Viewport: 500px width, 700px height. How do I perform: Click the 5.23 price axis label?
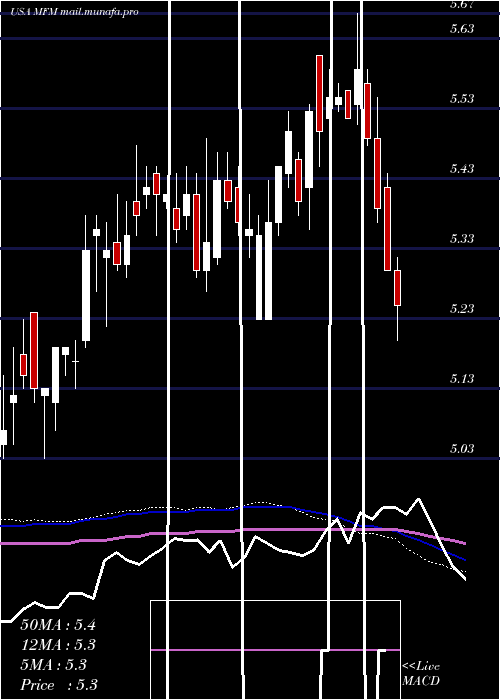pos(462,309)
